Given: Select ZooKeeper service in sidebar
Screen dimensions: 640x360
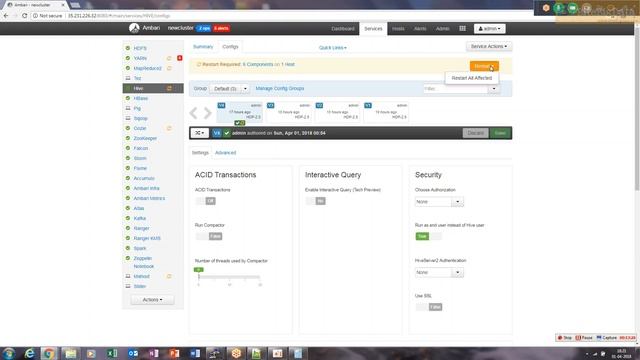Looking at the screenshot, I should tap(145, 138).
